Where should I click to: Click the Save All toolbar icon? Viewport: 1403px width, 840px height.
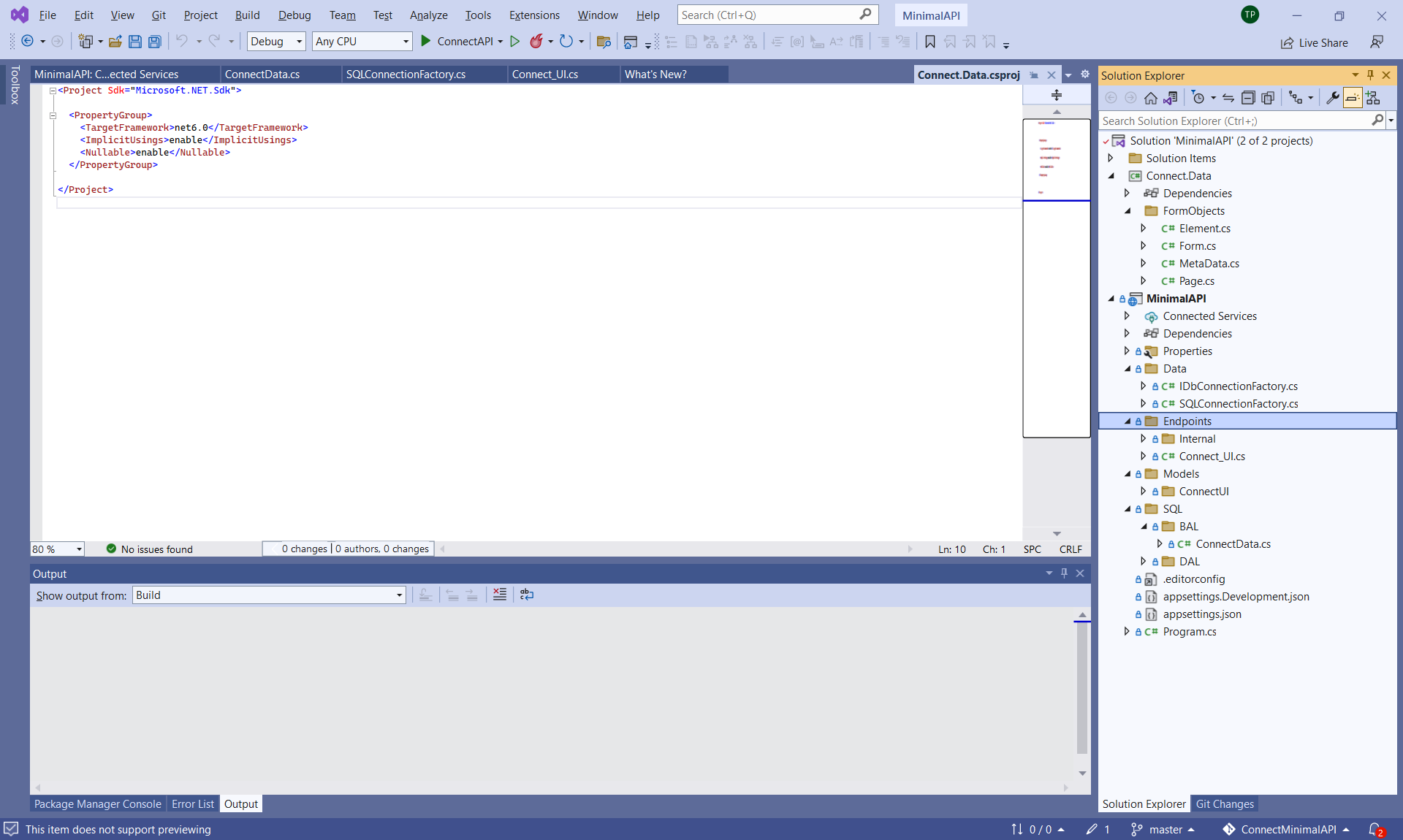pos(155,42)
